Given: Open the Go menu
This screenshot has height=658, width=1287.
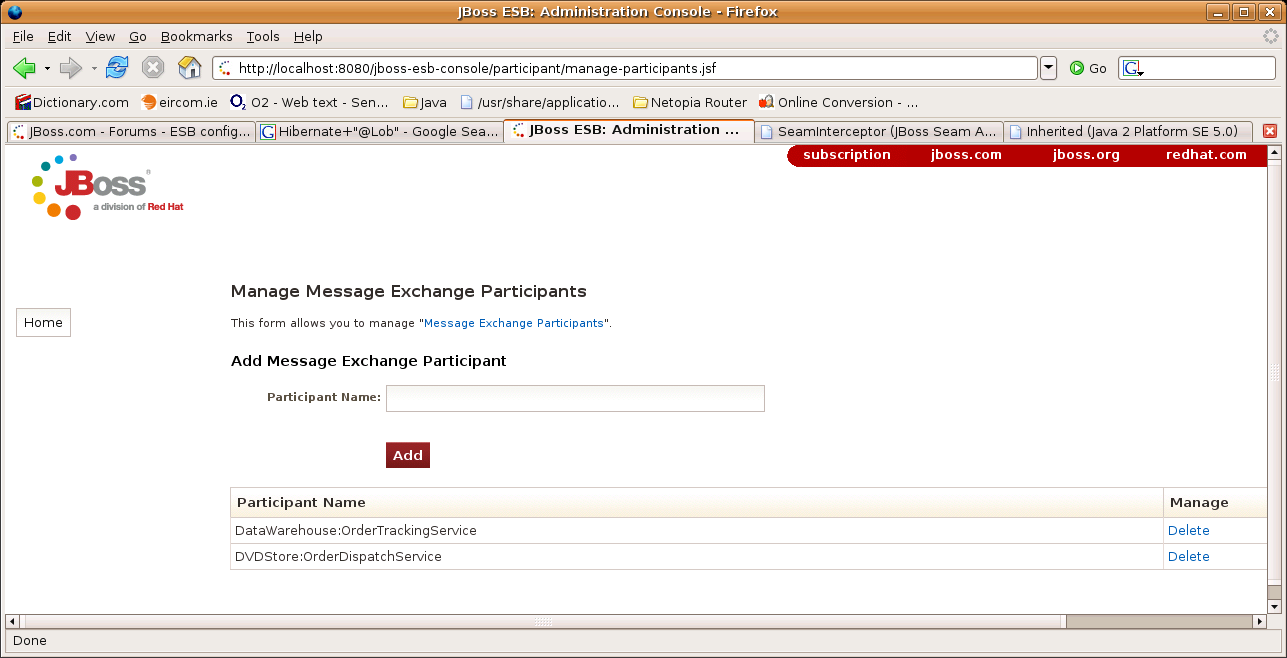Looking at the screenshot, I should [138, 36].
